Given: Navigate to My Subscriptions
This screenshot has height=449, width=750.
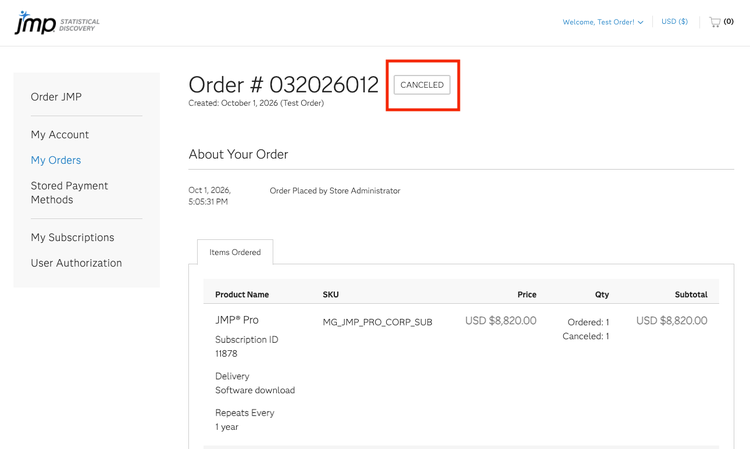Looking at the screenshot, I should click(x=72, y=237).
